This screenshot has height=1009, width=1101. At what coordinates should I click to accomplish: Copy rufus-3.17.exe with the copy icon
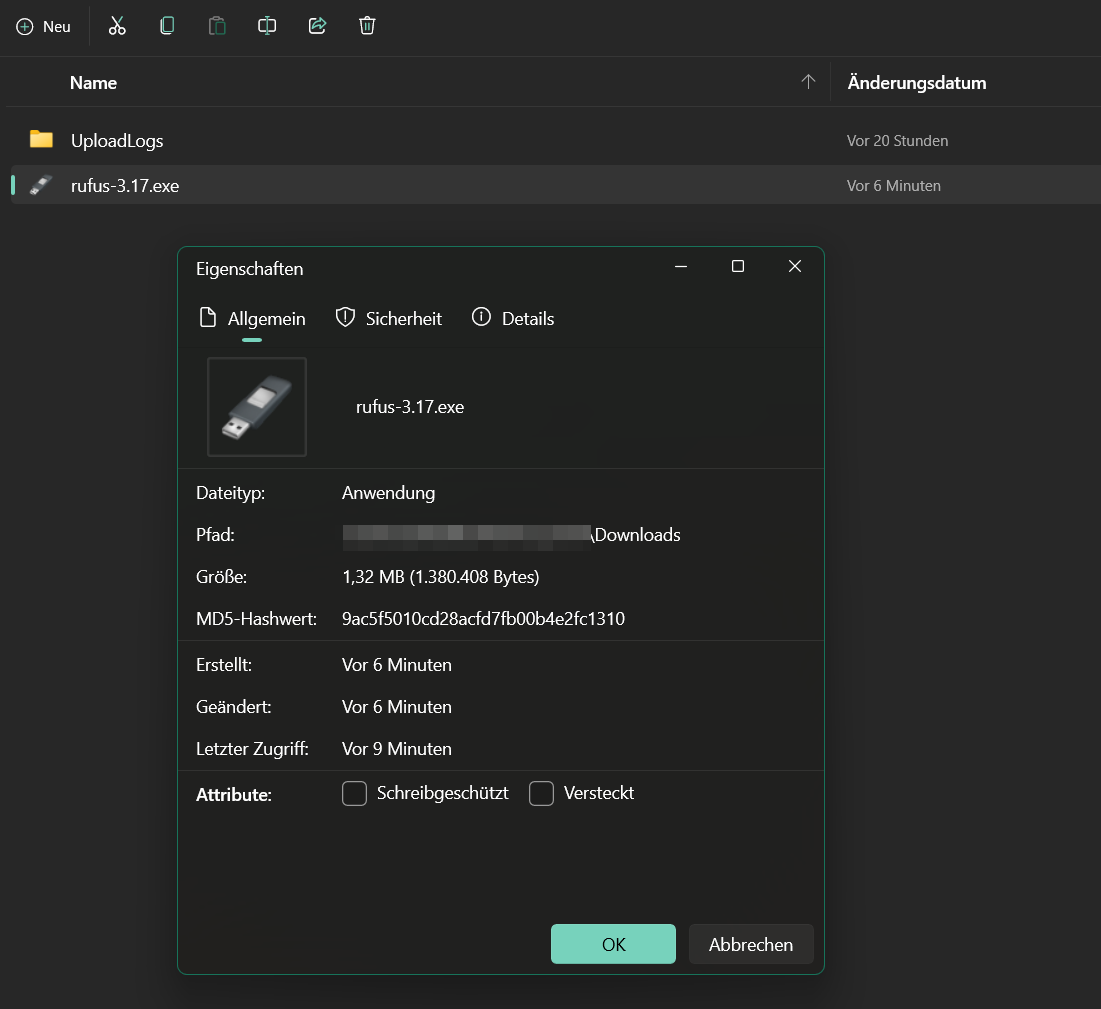[x=167, y=25]
